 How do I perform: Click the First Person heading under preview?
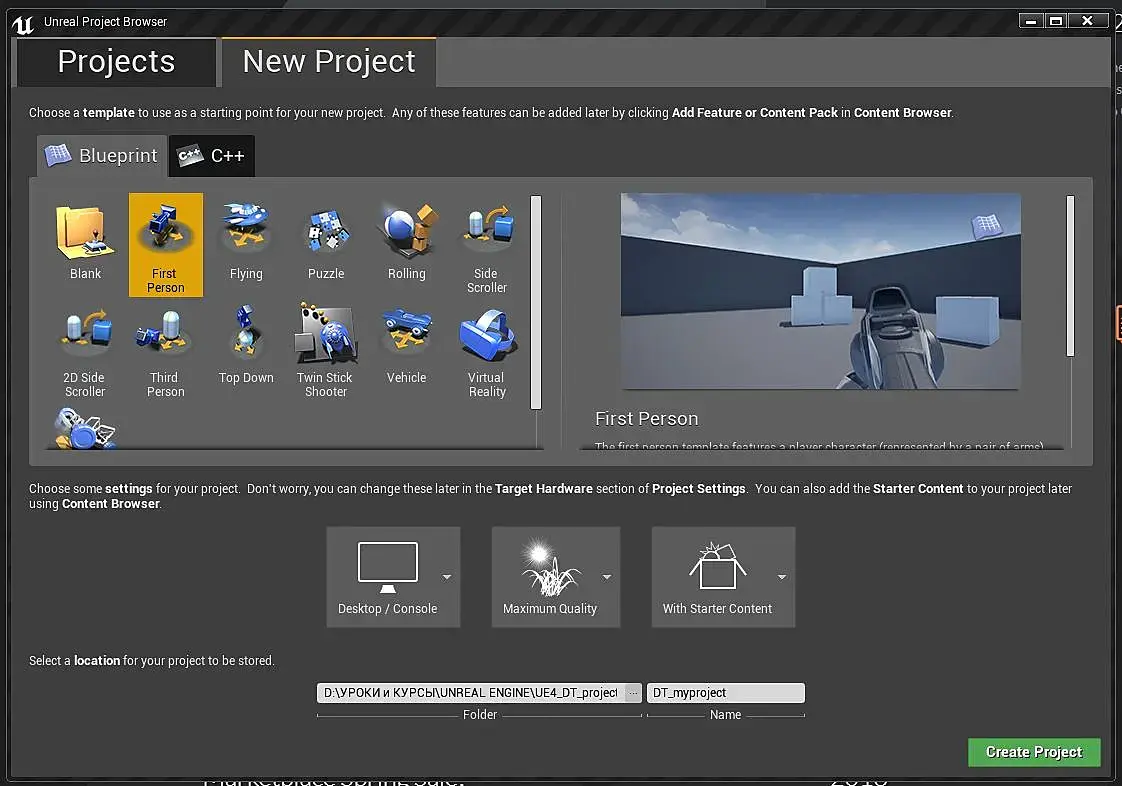click(x=647, y=419)
